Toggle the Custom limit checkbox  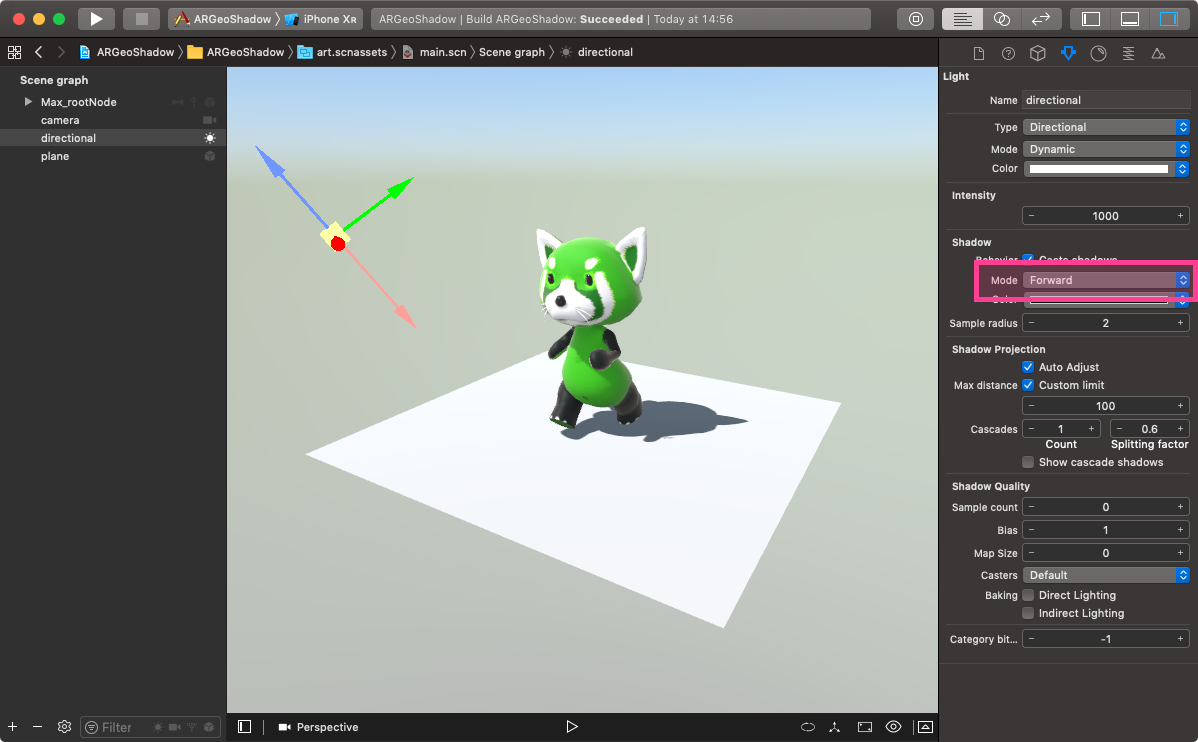1028,385
